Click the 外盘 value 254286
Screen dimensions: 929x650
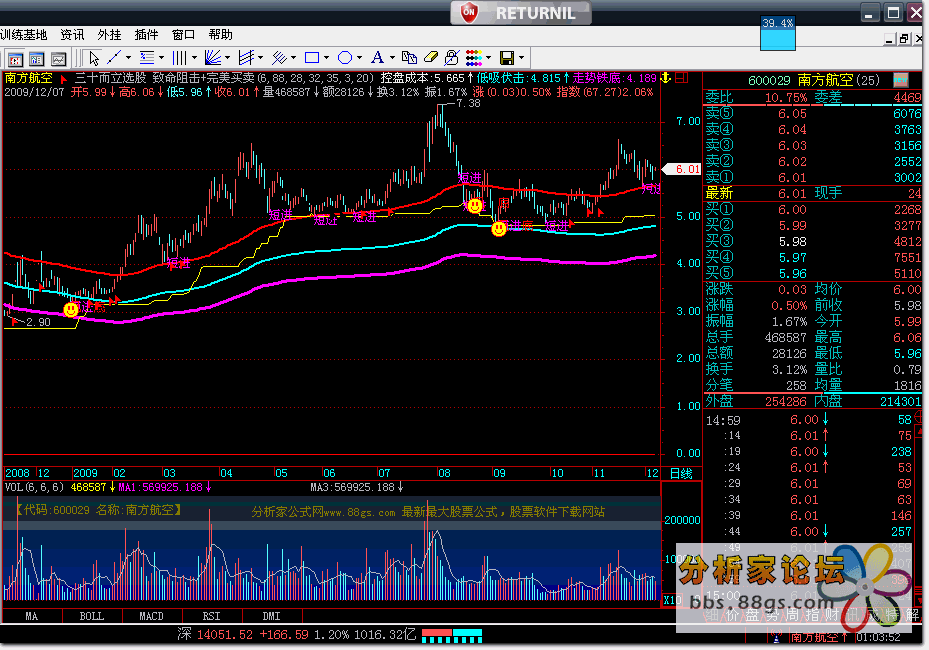pyautogui.click(x=786, y=402)
